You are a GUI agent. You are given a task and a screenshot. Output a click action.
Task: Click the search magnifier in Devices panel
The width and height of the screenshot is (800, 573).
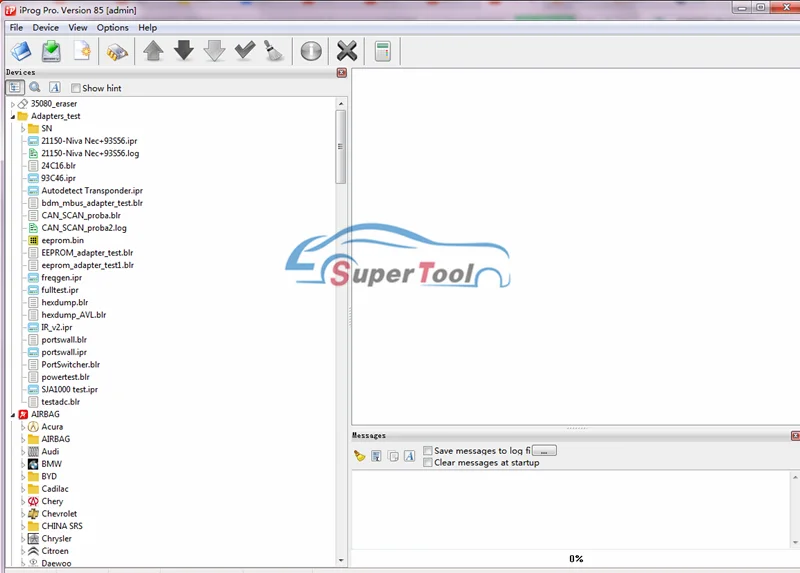(35, 87)
